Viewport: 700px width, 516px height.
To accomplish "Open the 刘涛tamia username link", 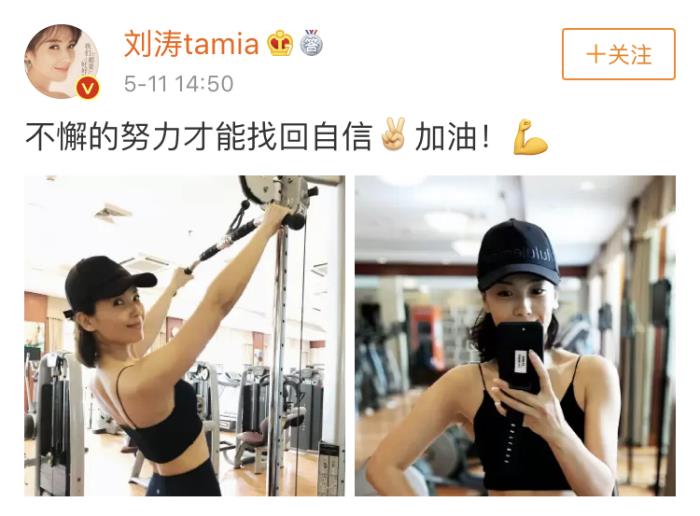I will 191,44.
